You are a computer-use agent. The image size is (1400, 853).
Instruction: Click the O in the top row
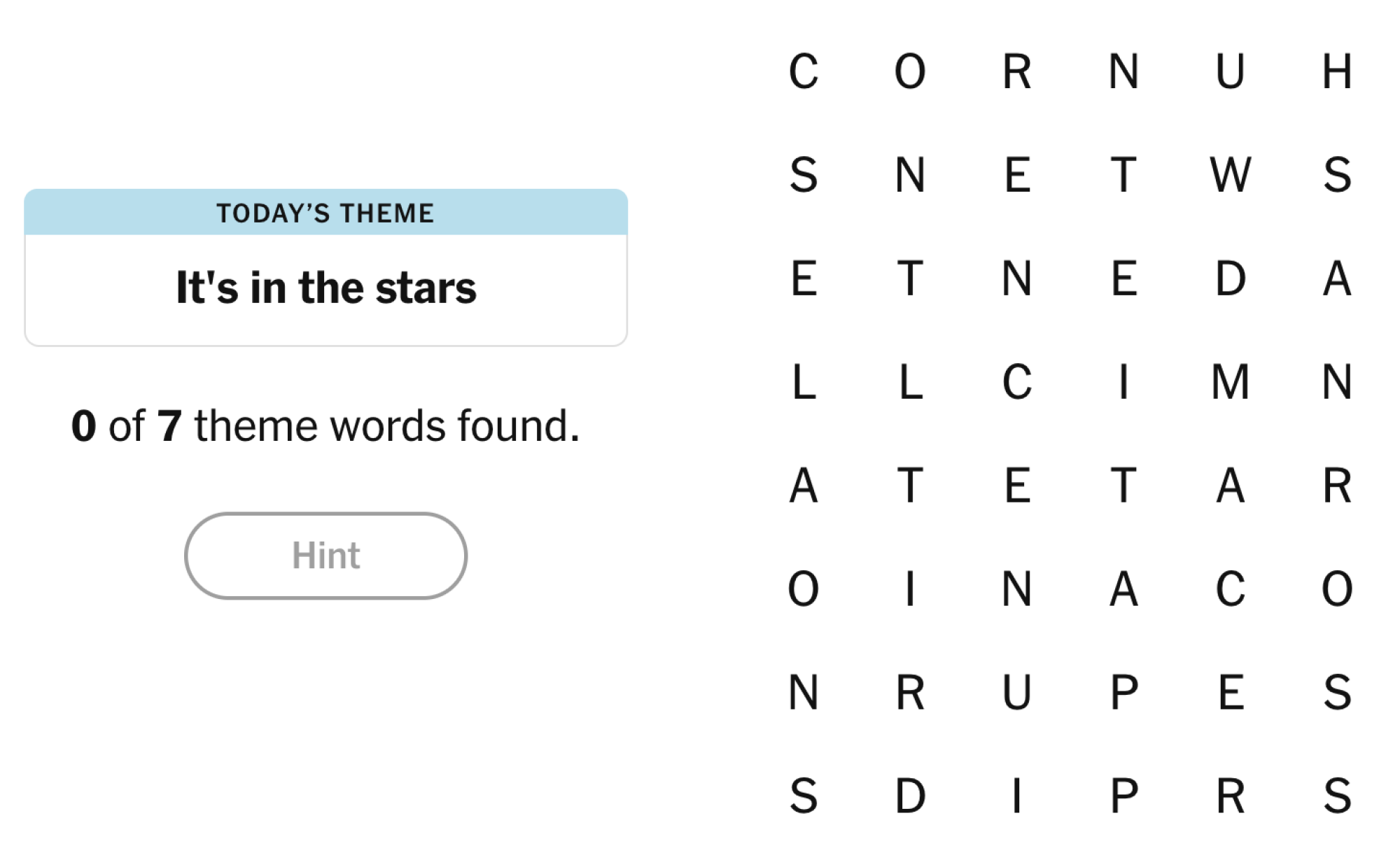click(x=910, y=70)
